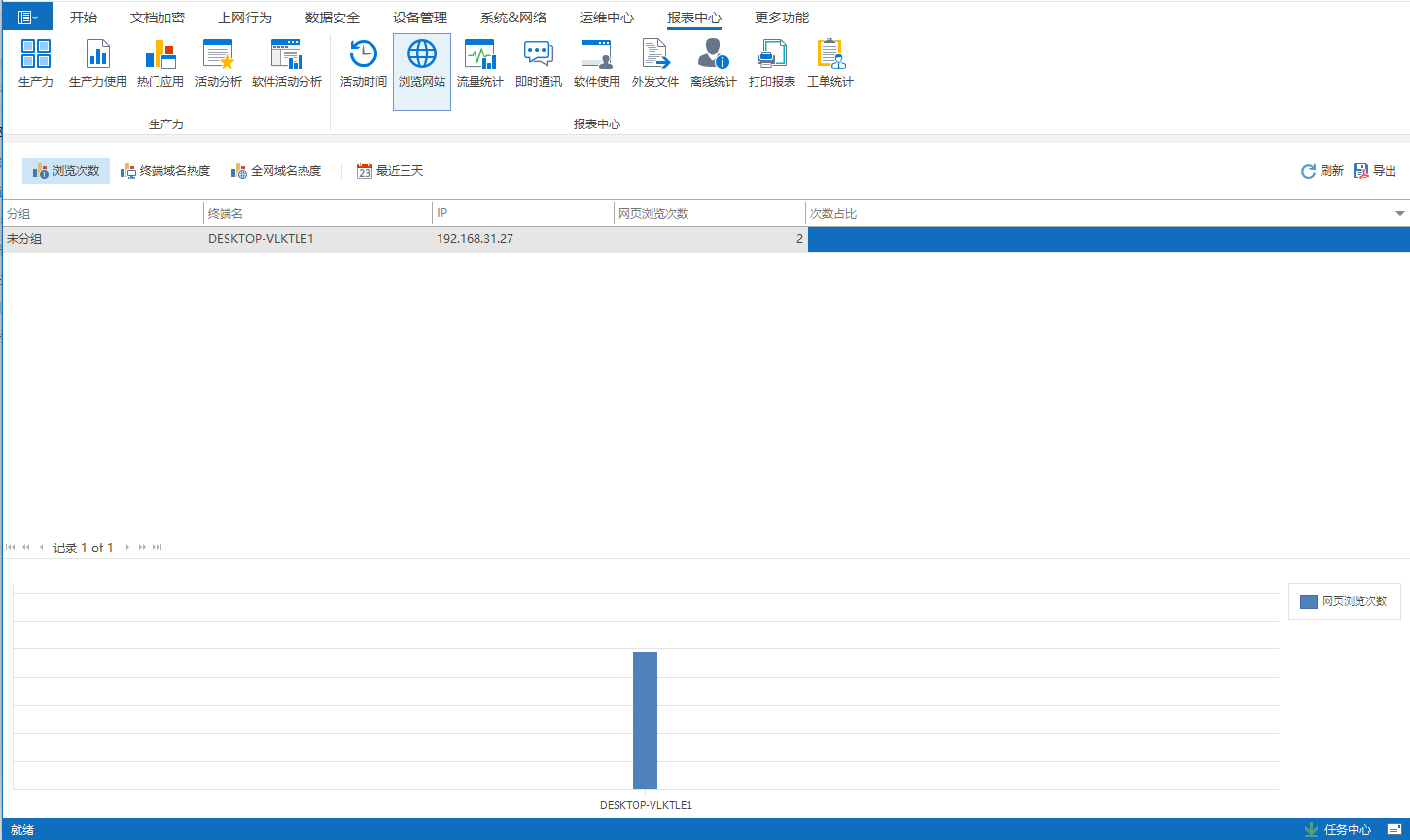Screen dimensions: 1410x840
Task: Click the 网页浏览次数 legend color swatch
Action: pos(1308,602)
